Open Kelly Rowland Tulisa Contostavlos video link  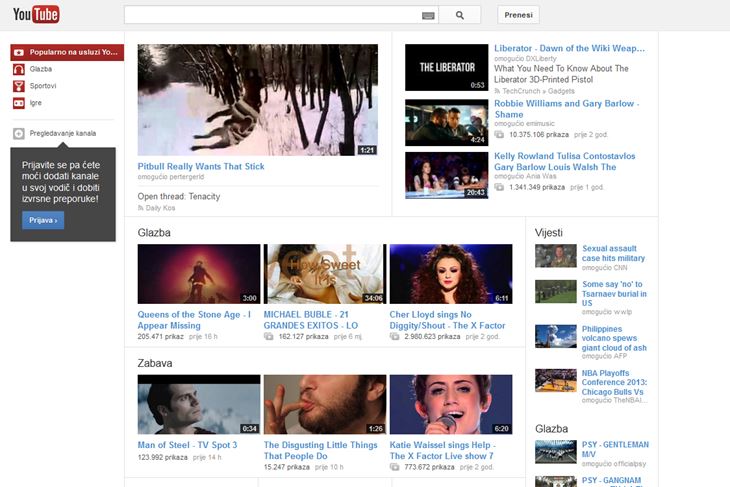click(564, 162)
